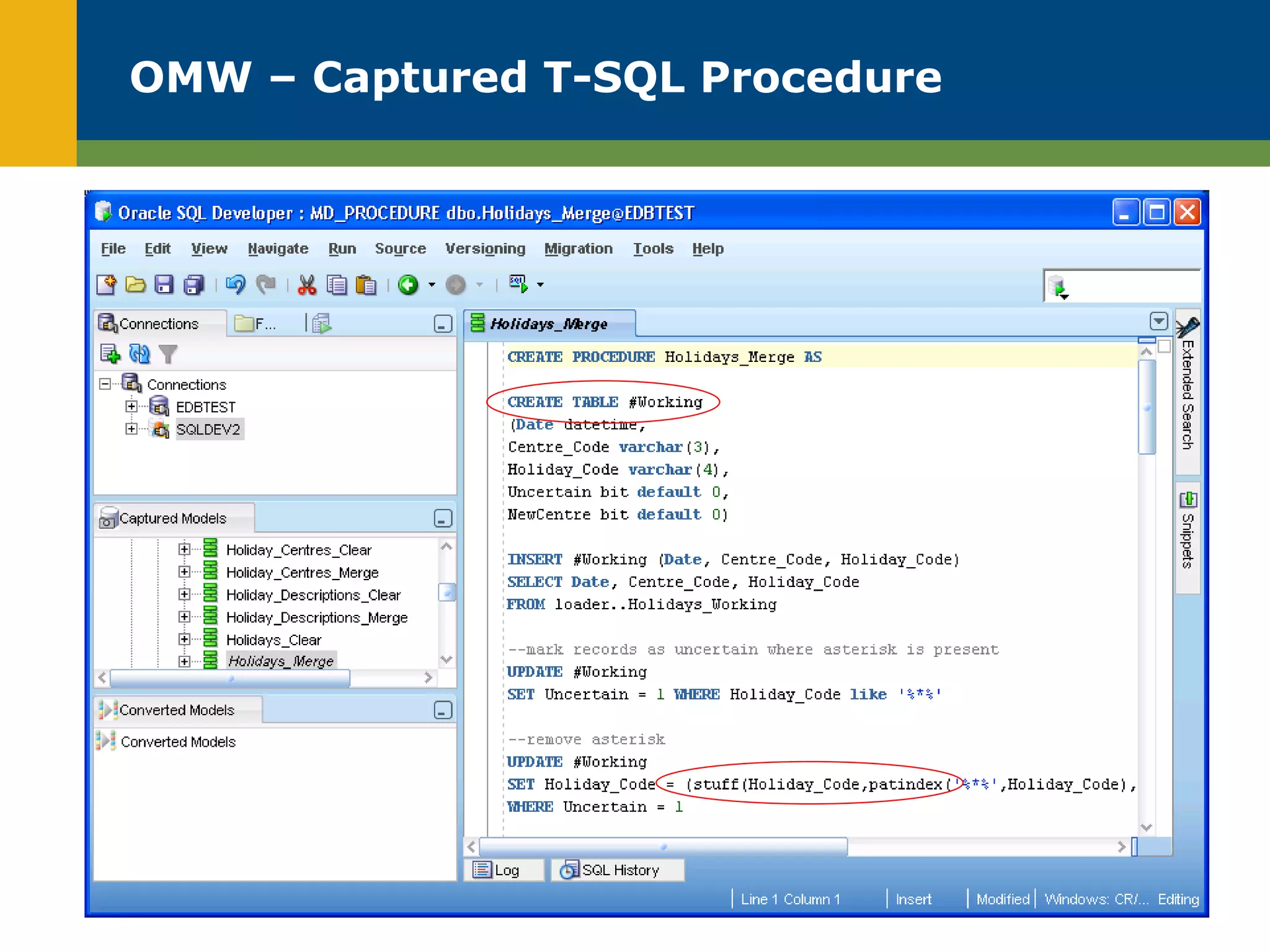Image resolution: width=1270 pixels, height=952 pixels.
Task: Select the Converted Models panel tab
Action: pyautogui.click(x=177, y=710)
